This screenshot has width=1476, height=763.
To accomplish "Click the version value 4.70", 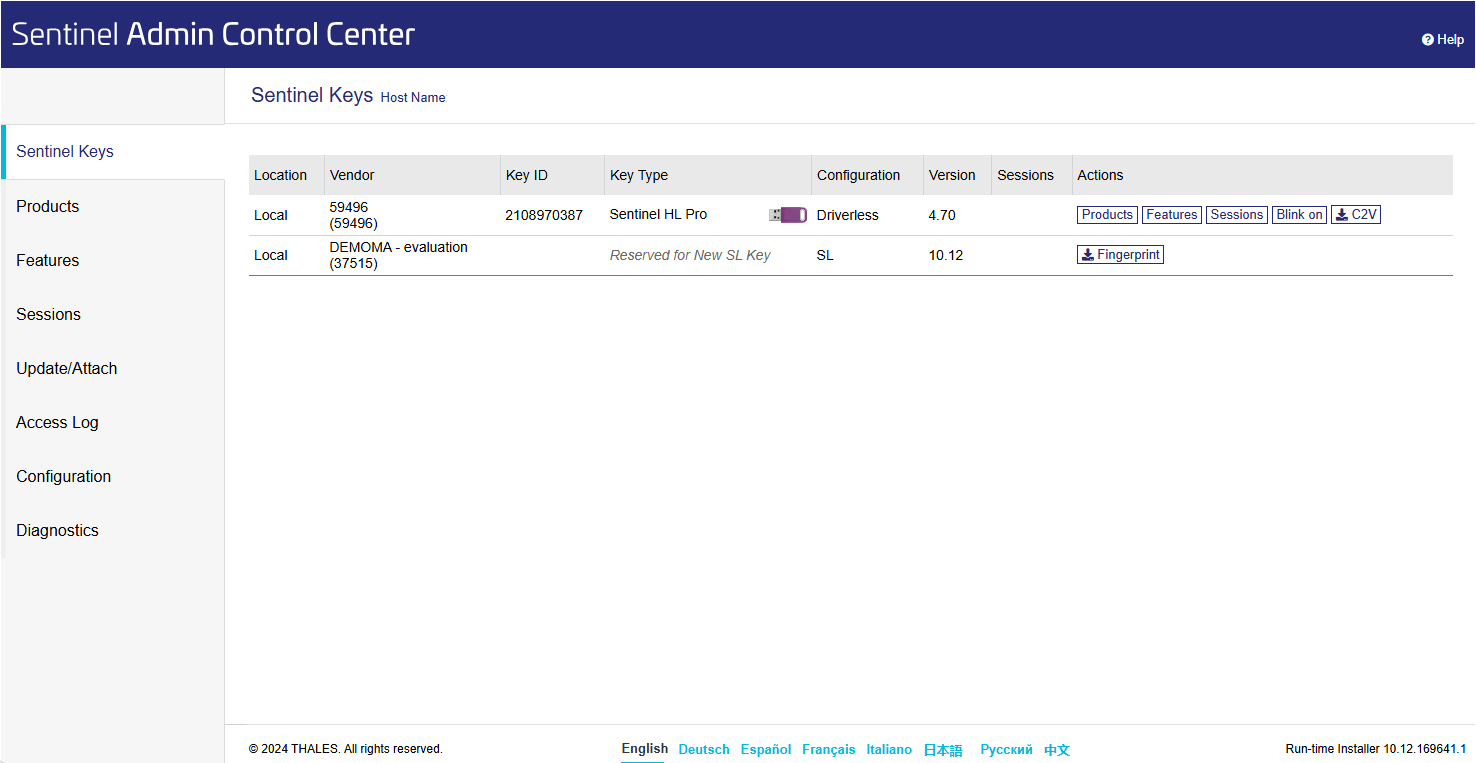I will pos(942,215).
